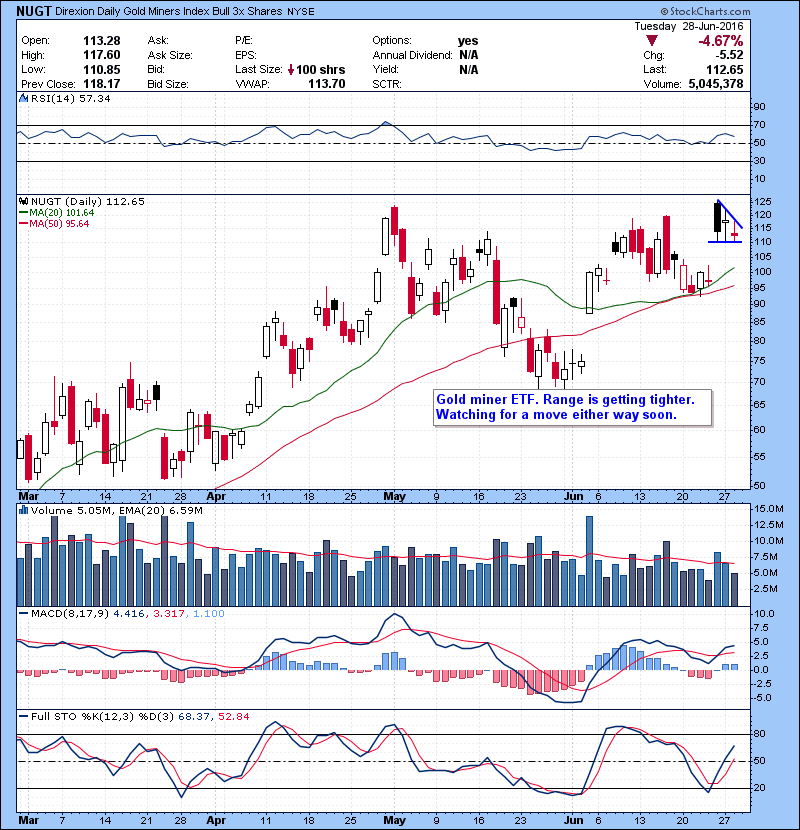This screenshot has height=830, width=800.
Task: Click the 125 price axis label
Action: [x=763, y=202]
